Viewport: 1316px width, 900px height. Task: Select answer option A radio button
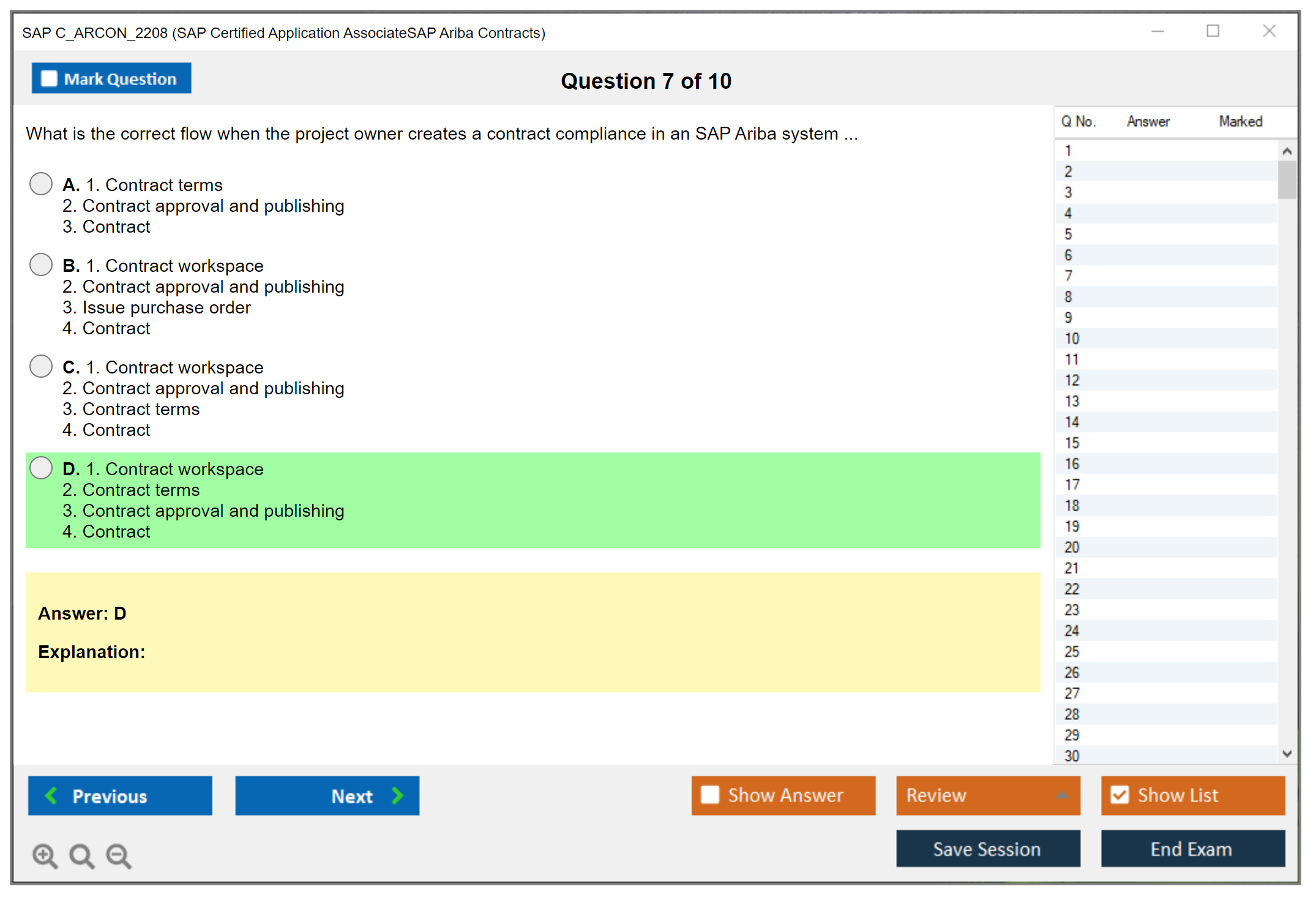(41, 184)
